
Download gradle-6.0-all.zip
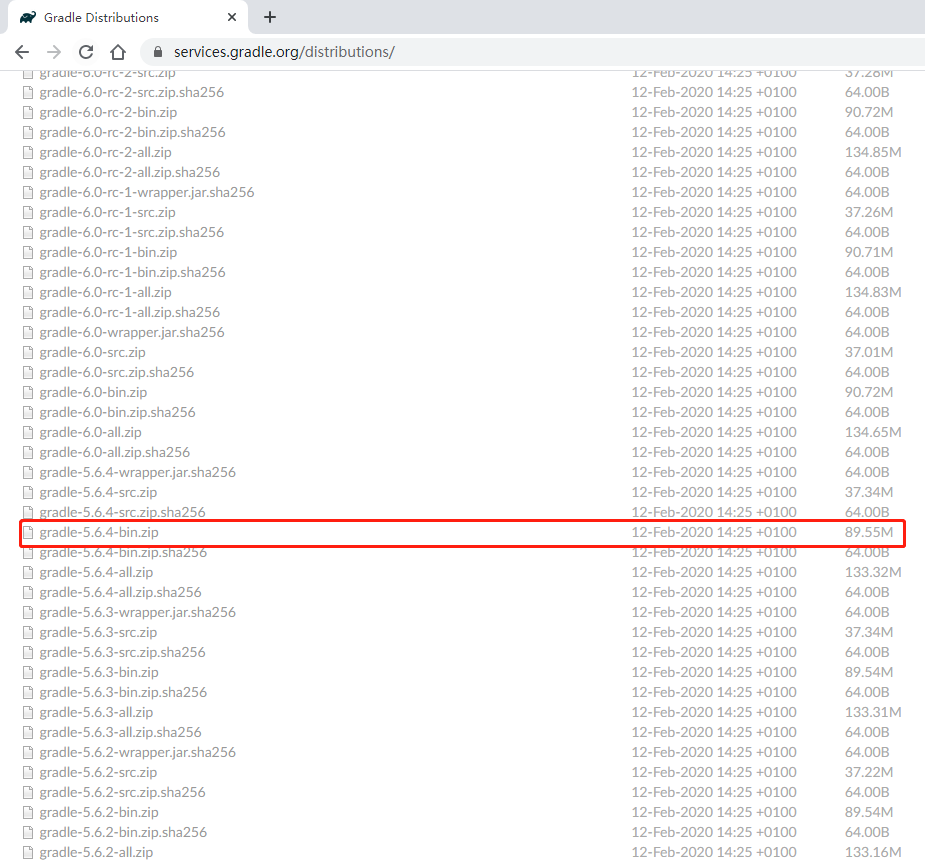90,432
